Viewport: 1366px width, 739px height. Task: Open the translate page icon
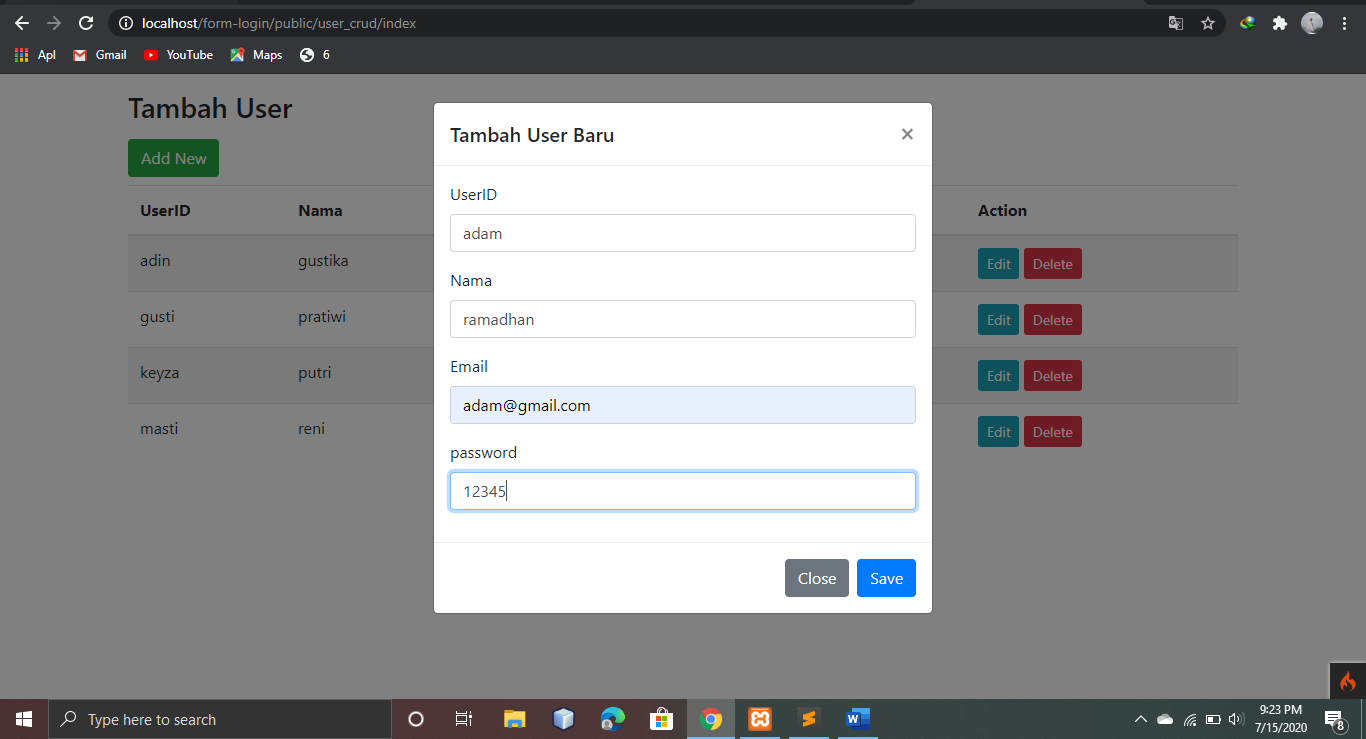pyautogui.click(x=1176, y=23)
